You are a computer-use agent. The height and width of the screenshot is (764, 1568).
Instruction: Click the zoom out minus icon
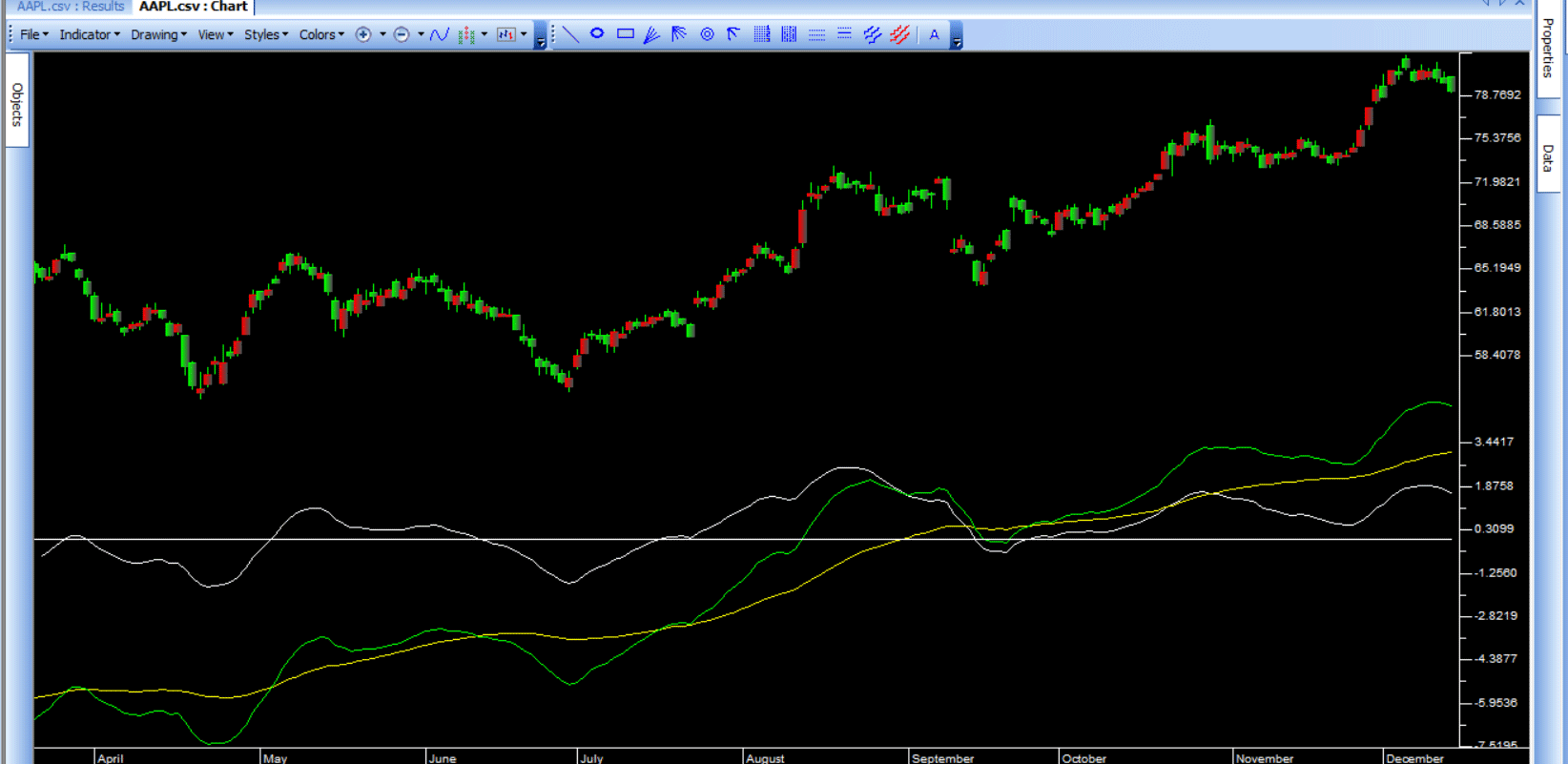[402, 34]
